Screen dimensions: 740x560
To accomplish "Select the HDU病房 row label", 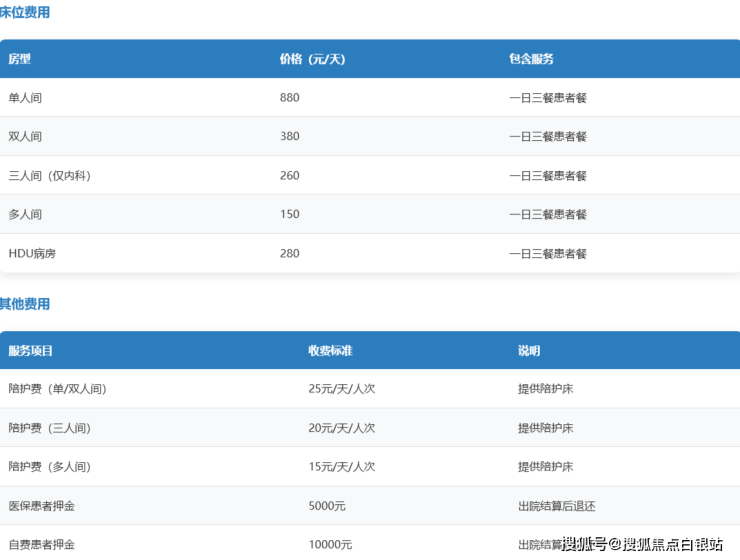I will click(x=32, y=254).
